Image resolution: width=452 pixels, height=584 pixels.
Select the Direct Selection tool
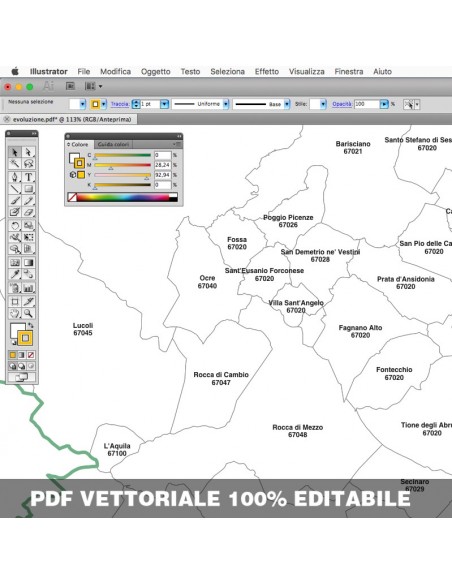[28, 152]
